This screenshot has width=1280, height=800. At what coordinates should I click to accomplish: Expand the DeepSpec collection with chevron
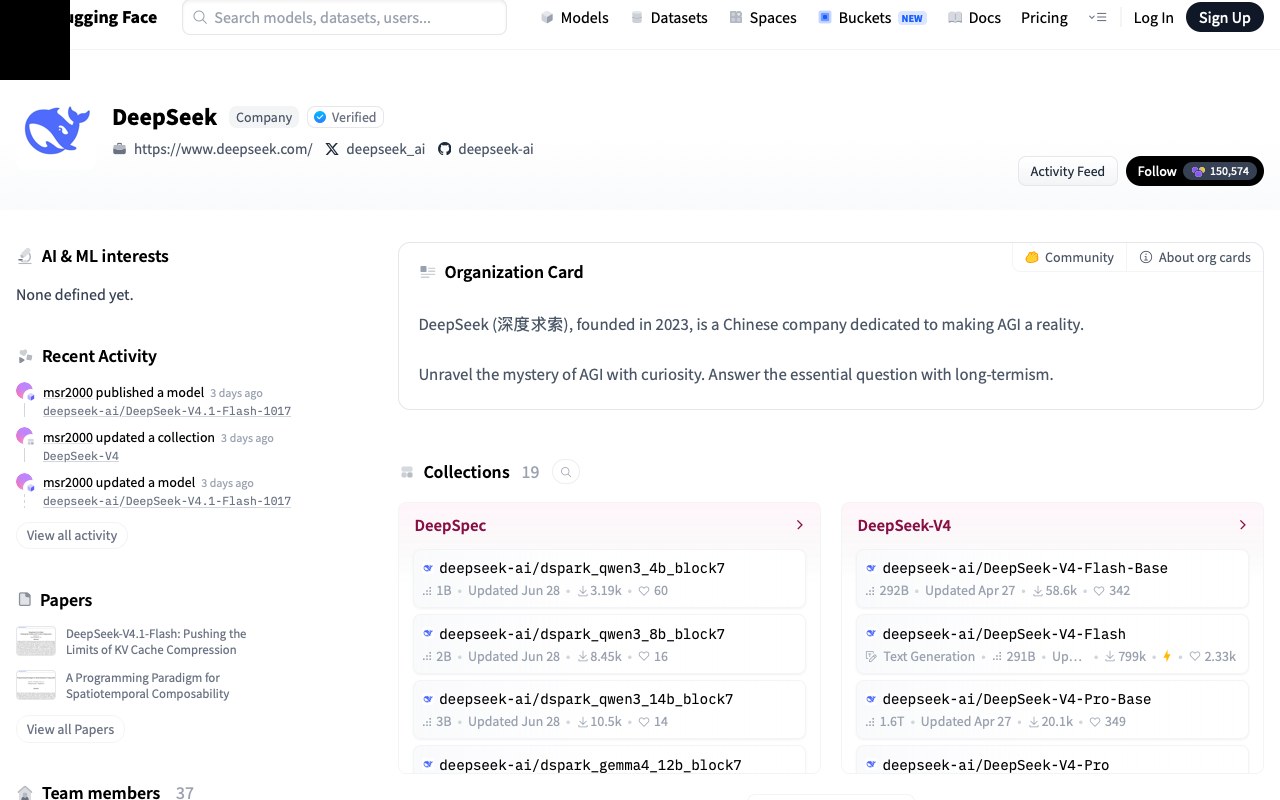[x=800, y=525]
